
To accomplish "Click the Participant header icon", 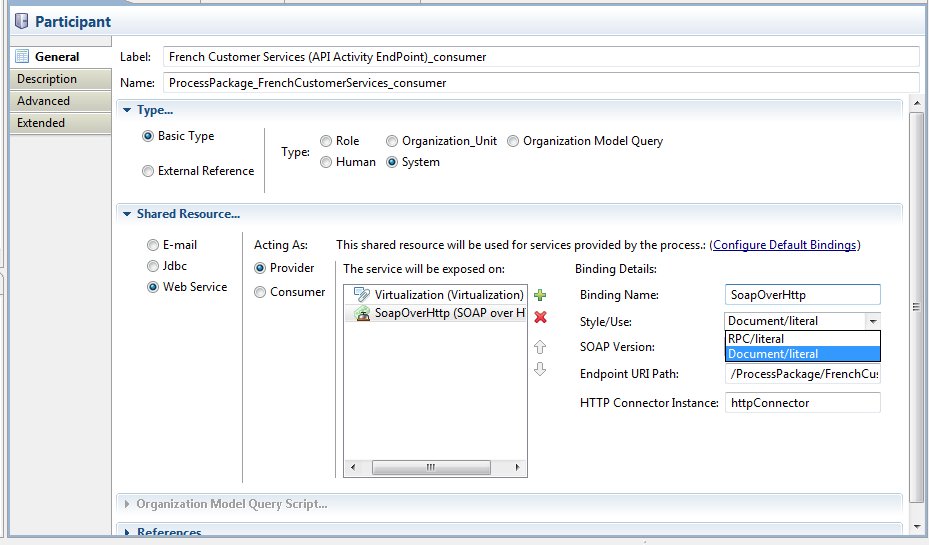I will click(x=21, y=22).
